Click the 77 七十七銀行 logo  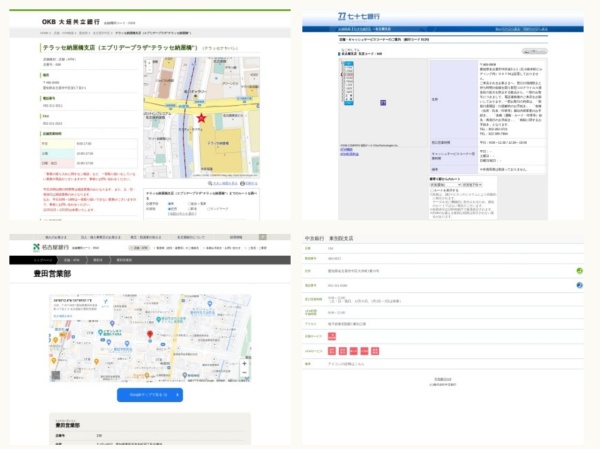(x=359, y=16)
